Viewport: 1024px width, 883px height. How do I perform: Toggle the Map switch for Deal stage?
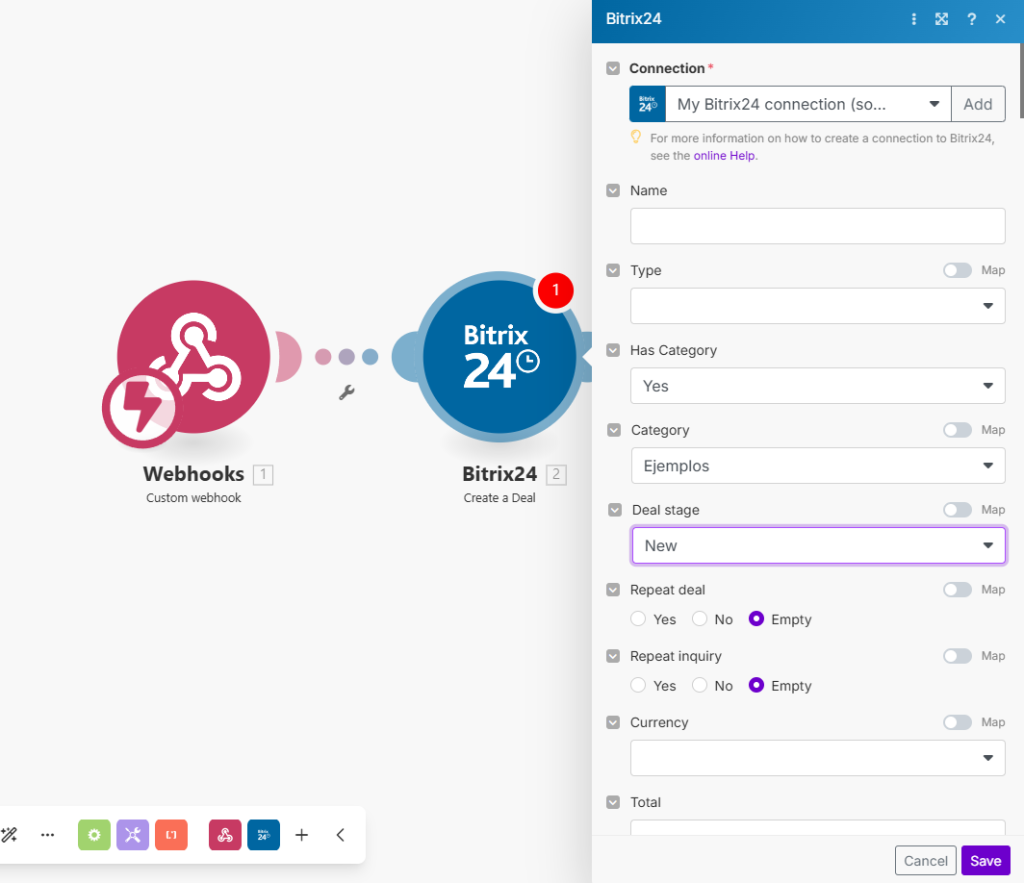957,510
